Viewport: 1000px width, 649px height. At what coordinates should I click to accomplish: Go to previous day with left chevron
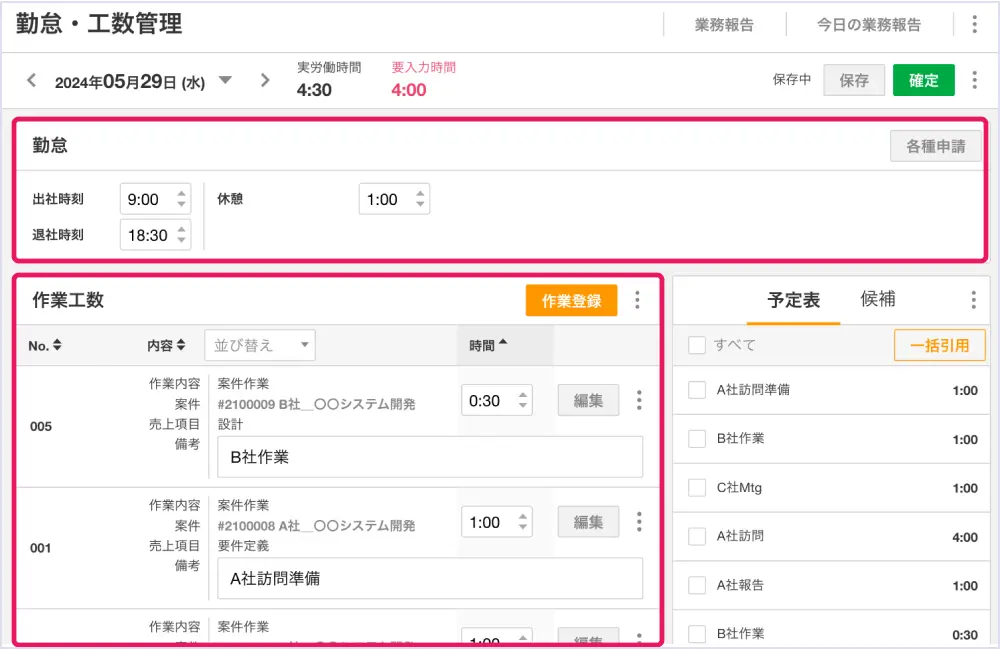click(x=31, y=81)
